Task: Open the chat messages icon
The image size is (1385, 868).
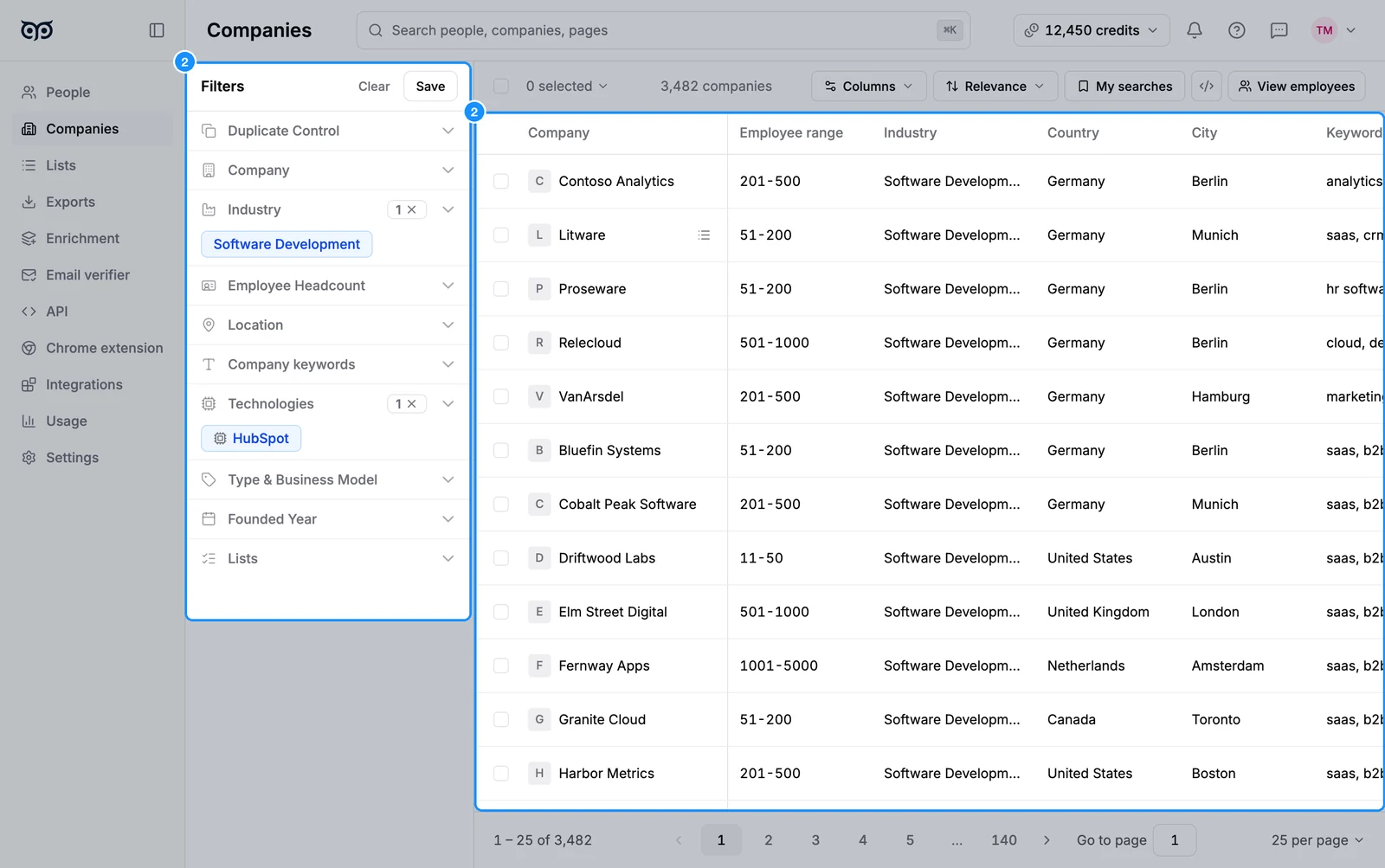Action: [1279, 30]
